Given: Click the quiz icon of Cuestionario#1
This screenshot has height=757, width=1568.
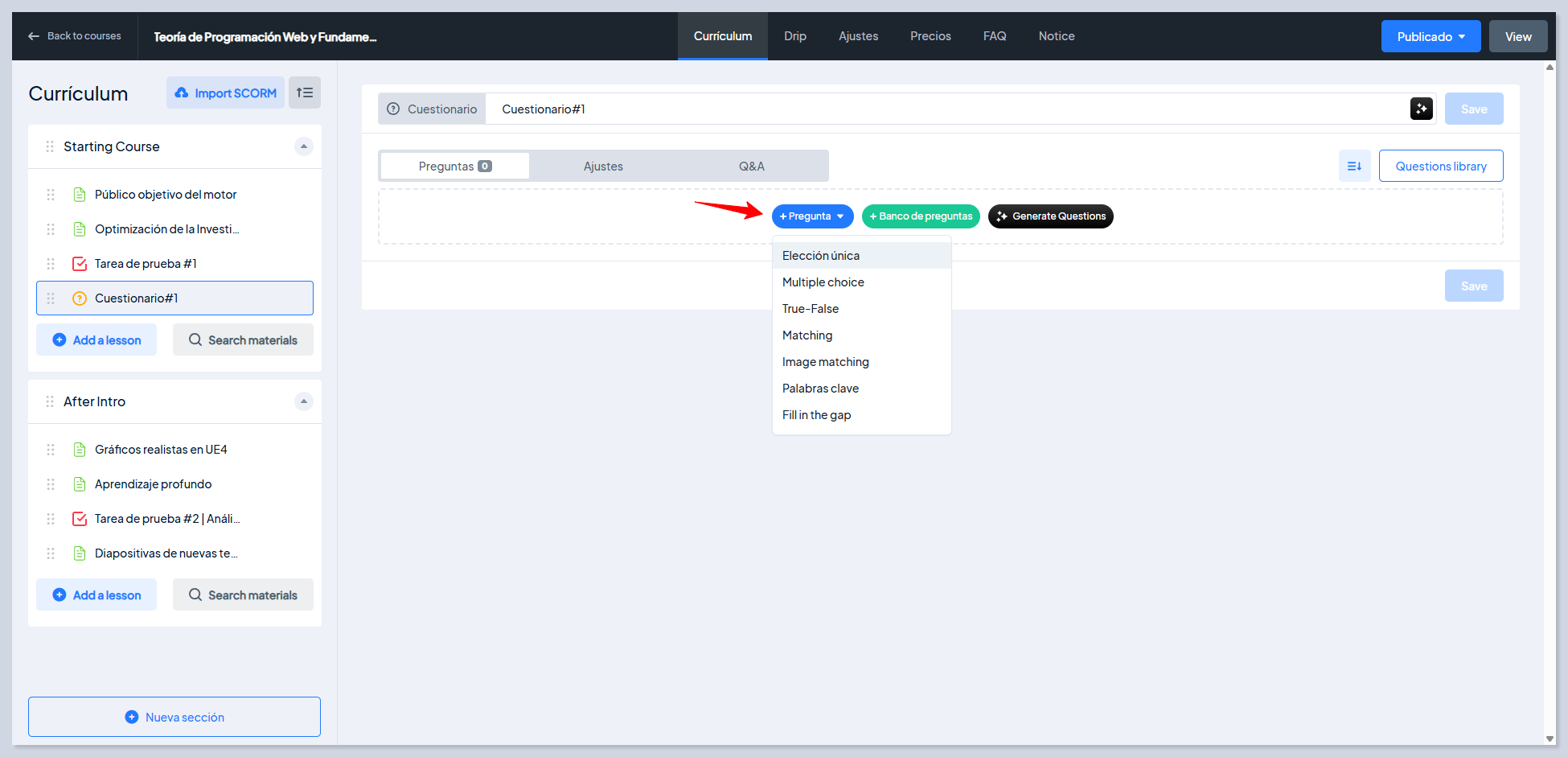Looking at the screenshot, I should (80, 298).
